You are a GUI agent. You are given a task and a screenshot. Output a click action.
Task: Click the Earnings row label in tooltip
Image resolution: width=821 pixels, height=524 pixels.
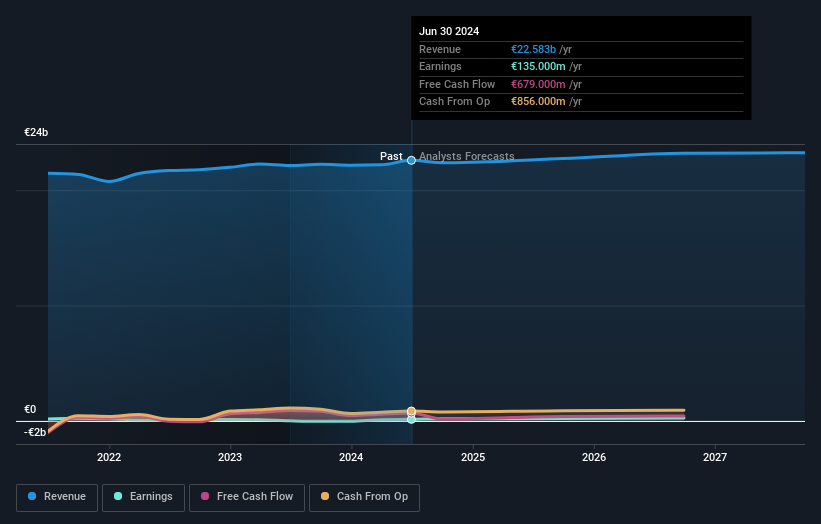[x=440, y=66]
